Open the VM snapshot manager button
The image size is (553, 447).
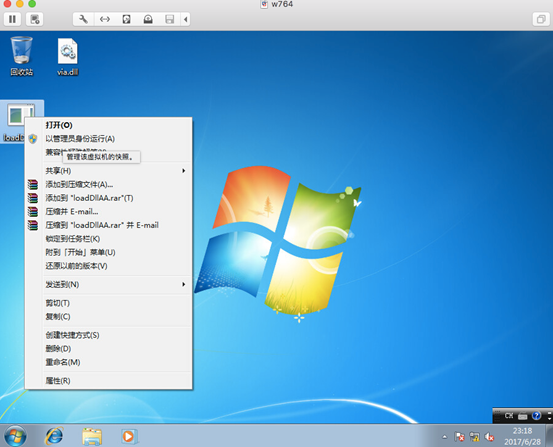[35, 19]
